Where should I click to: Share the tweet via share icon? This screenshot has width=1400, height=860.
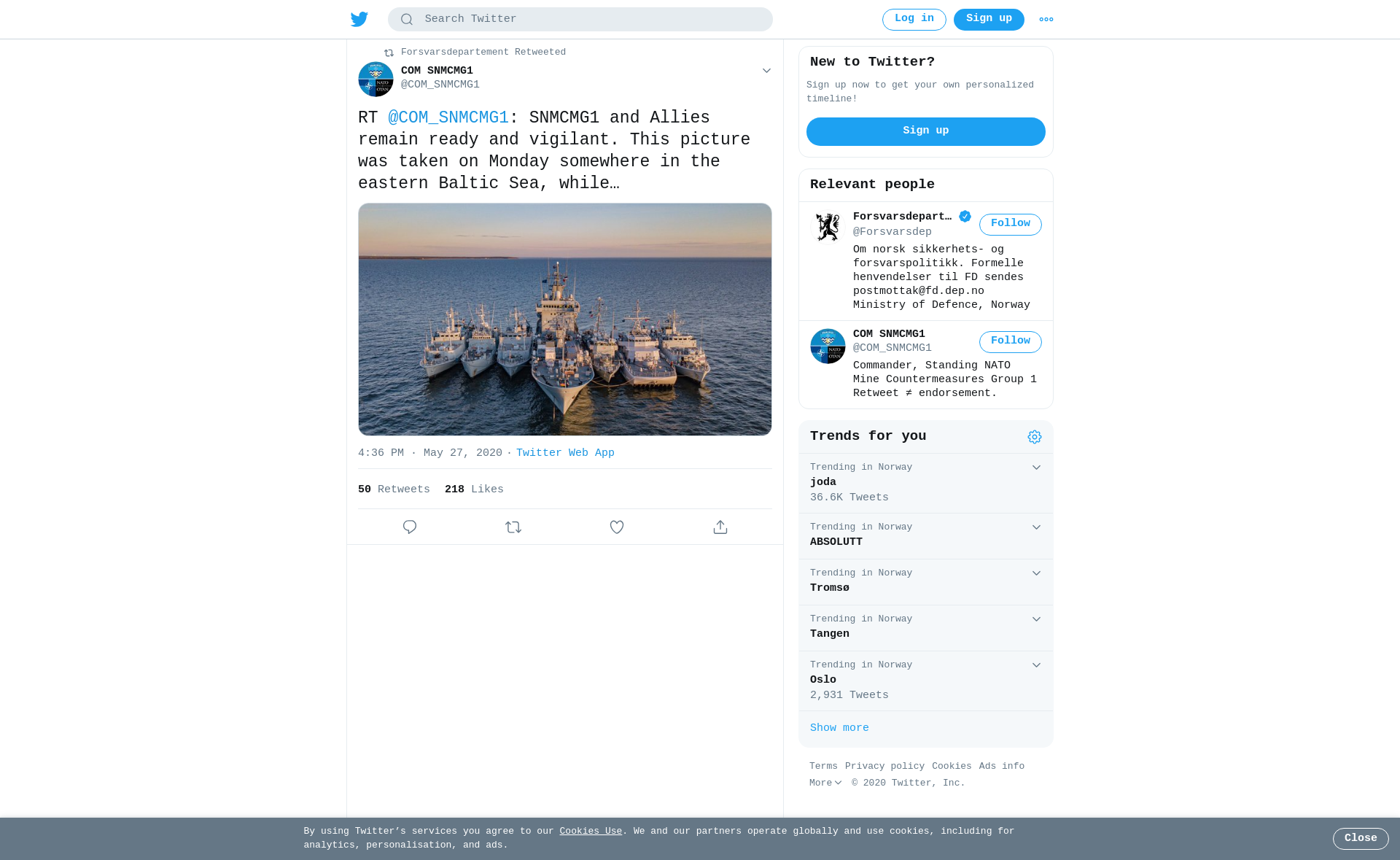(720, 527)
